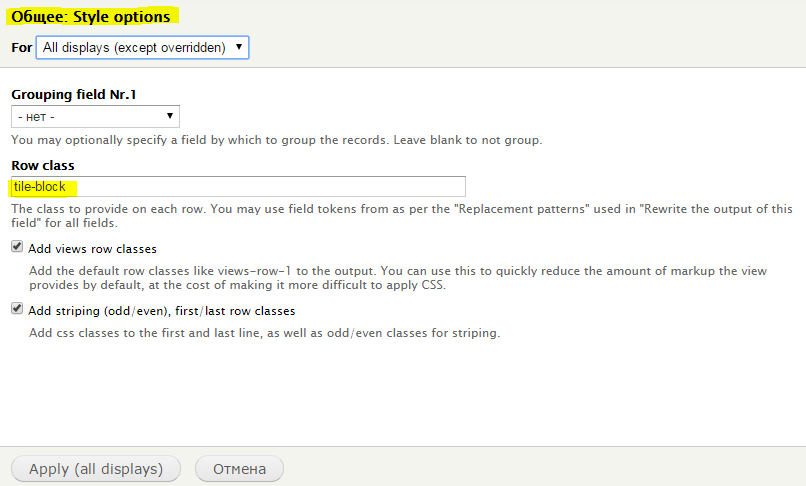Image resolution: width=806 pixels, height=486 pixels.
Task: Click the arrow on the For display selector
Action: click(x=239, y=47)
